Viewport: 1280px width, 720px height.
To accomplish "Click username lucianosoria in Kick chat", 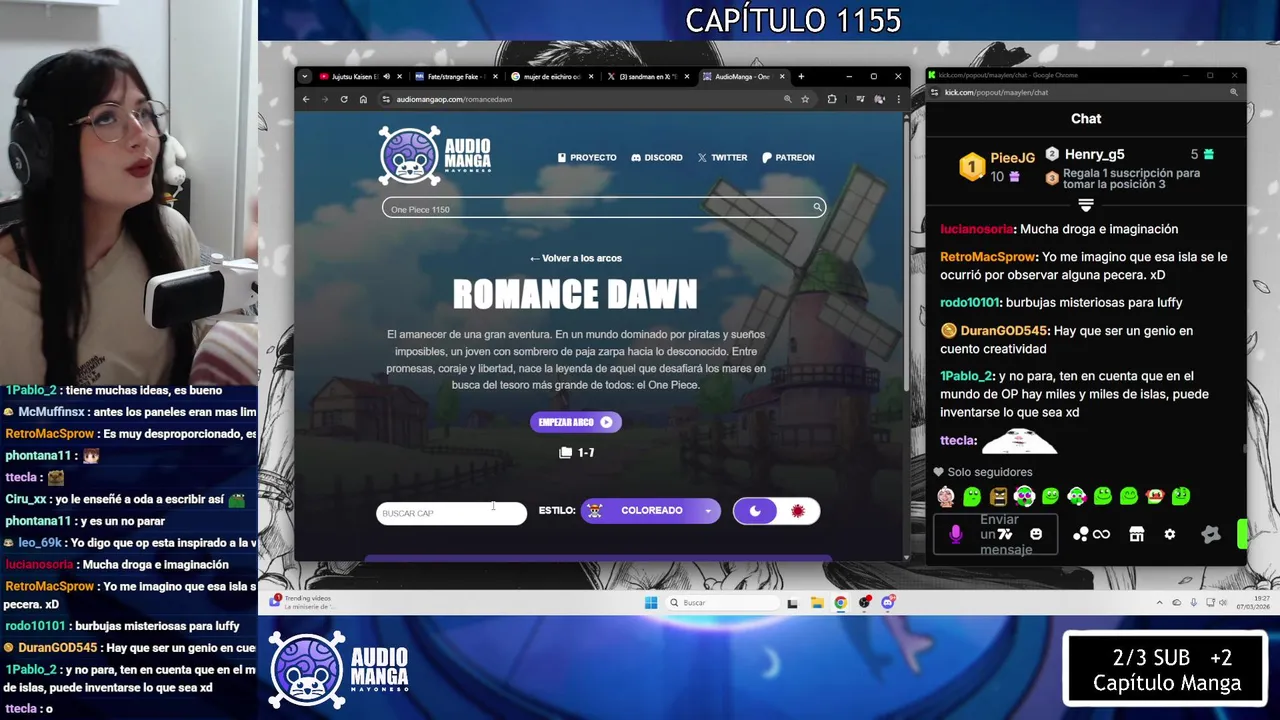I will [977, 229].
